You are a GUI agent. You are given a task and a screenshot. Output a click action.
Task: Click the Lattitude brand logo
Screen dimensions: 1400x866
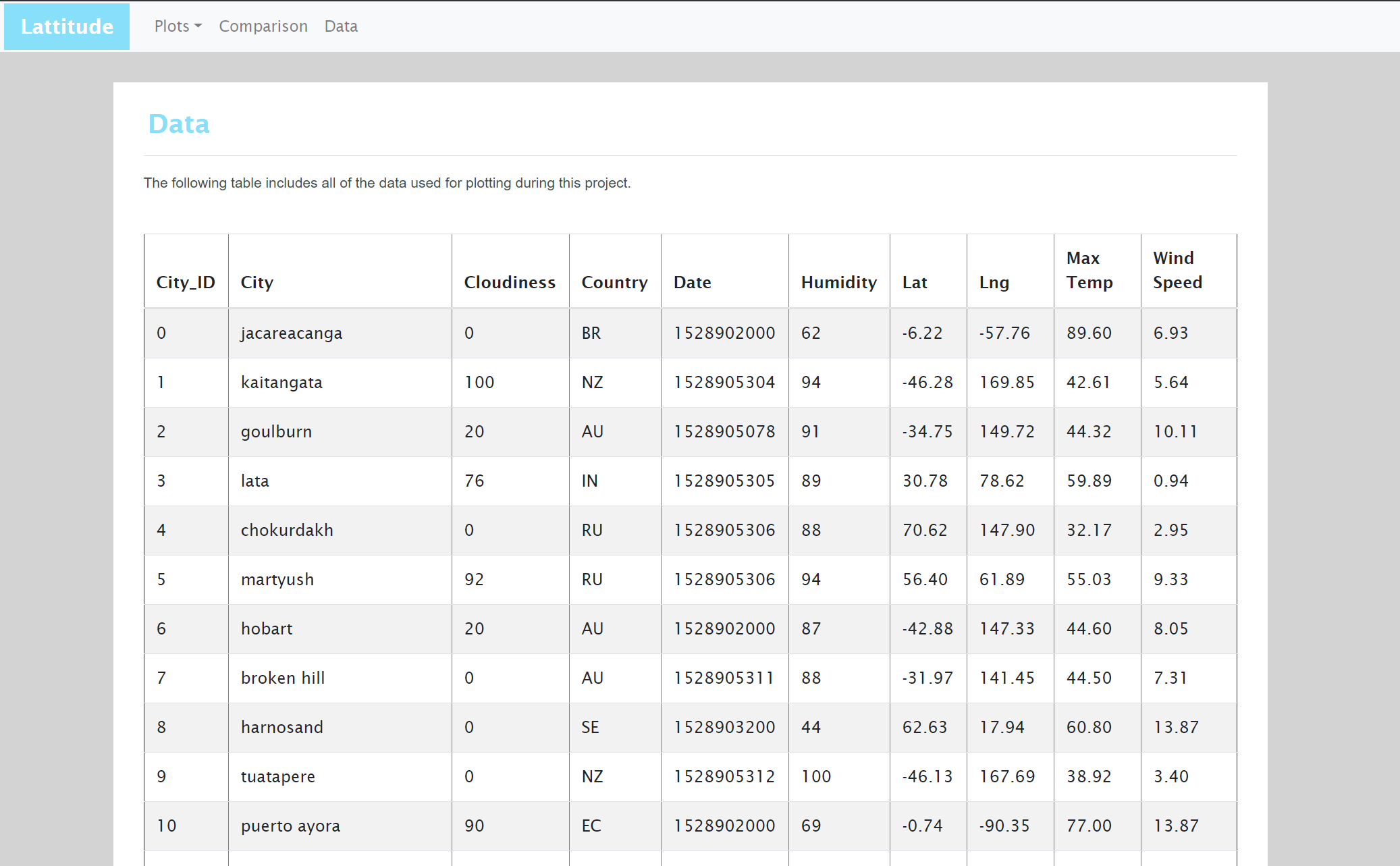click(67, 26)
